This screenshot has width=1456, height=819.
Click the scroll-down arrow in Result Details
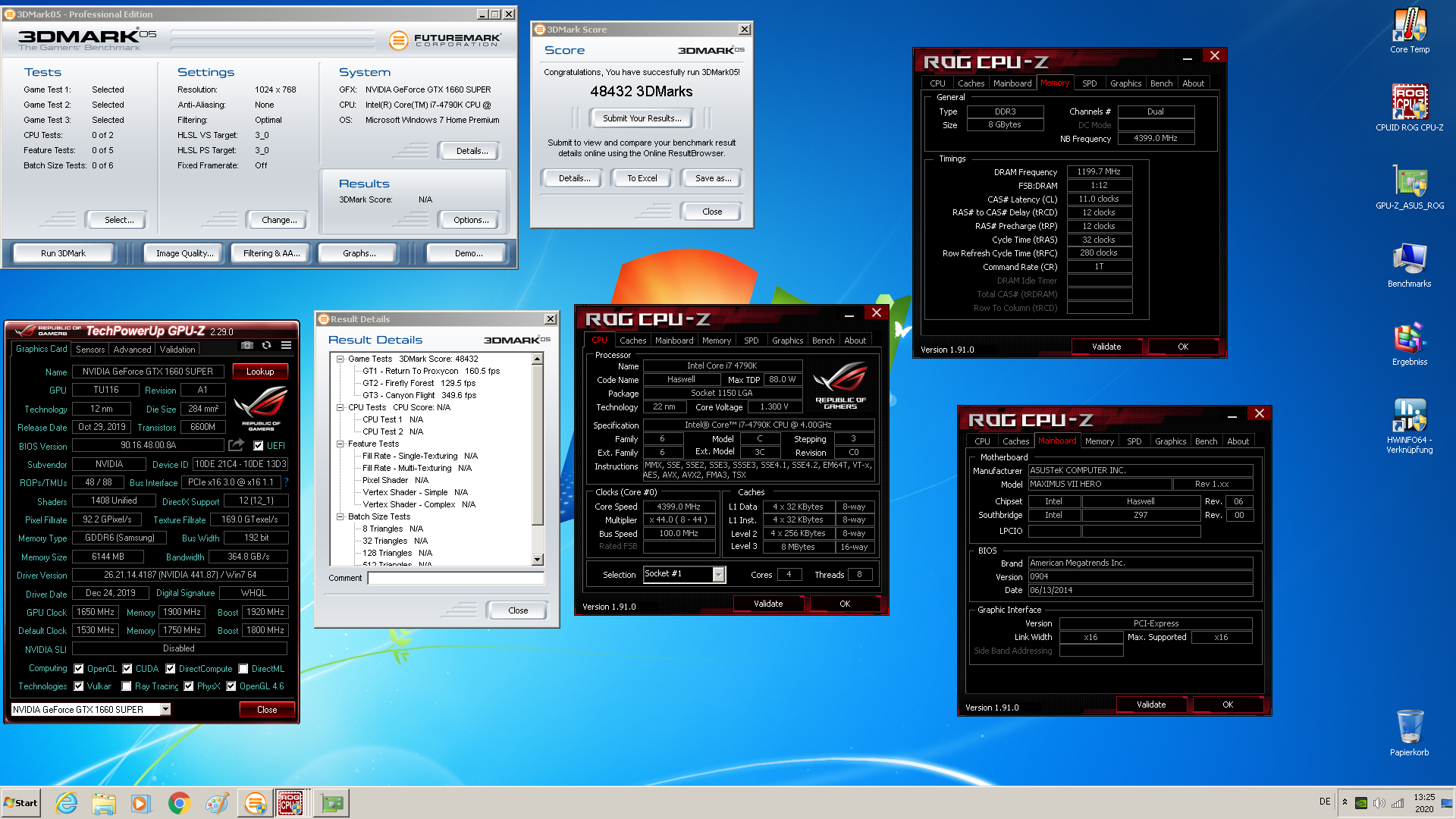tap(538, 560)
